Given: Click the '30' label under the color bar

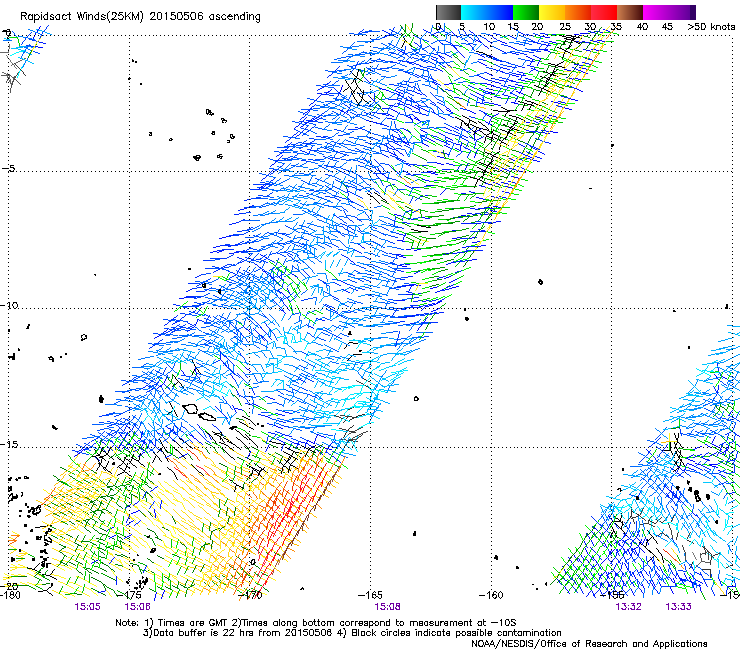Looking at the screenshot, I should 590,27.
